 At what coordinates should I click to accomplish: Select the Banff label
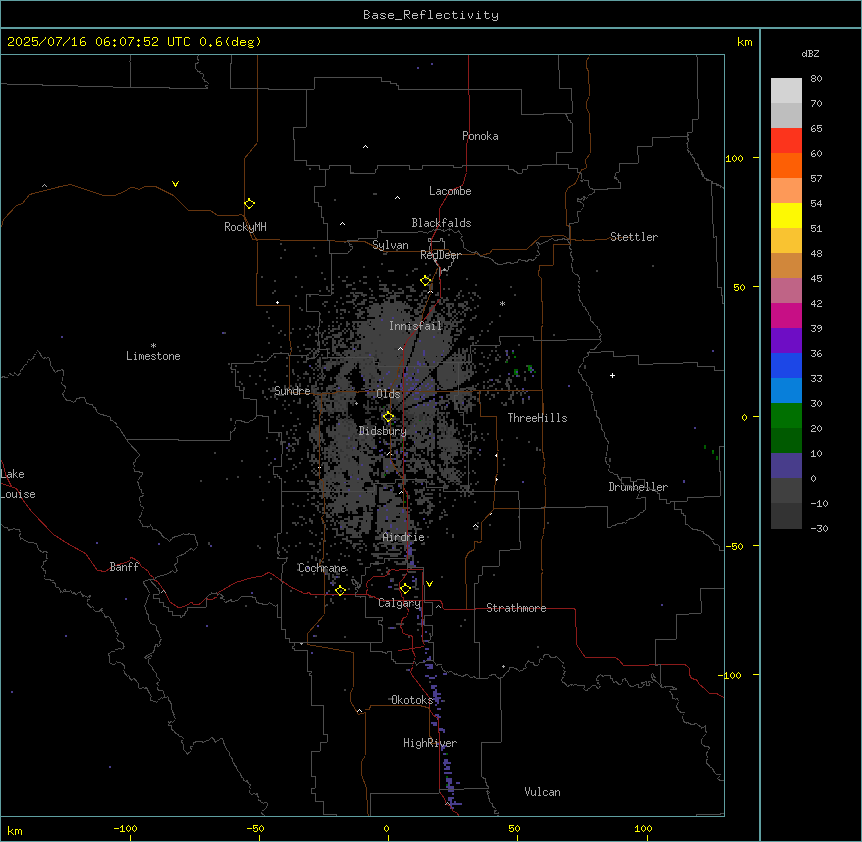124,567
